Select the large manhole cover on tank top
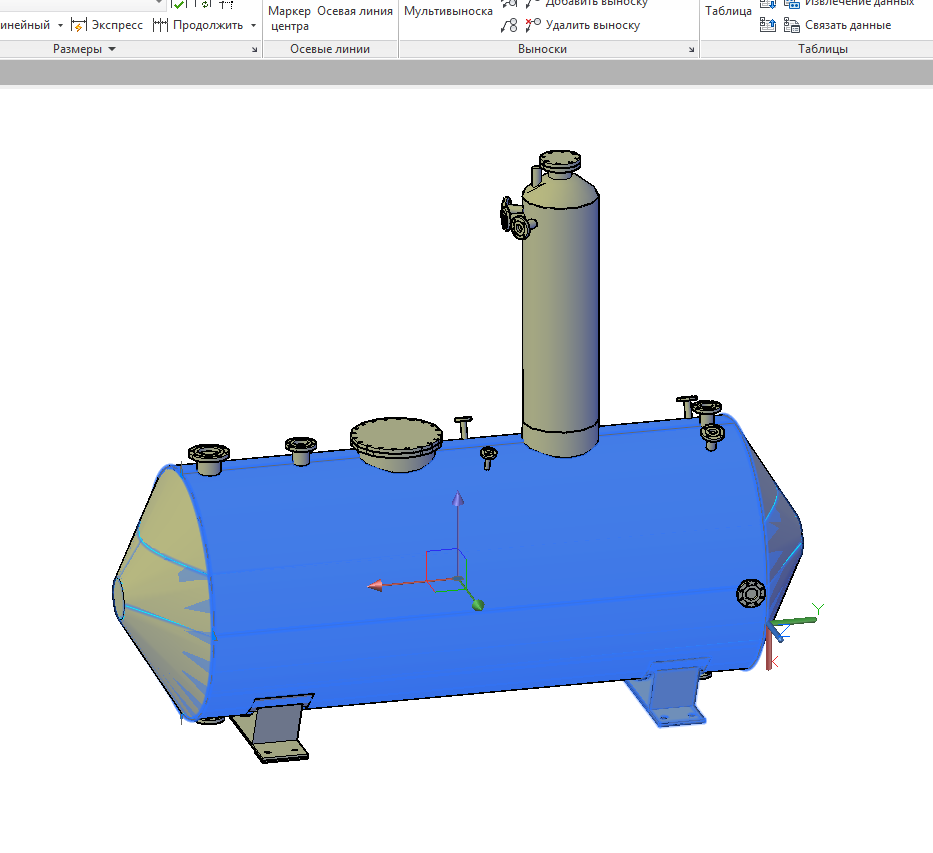Image resolution: width=933 pixels, height=853 pixels. point(396,440)
